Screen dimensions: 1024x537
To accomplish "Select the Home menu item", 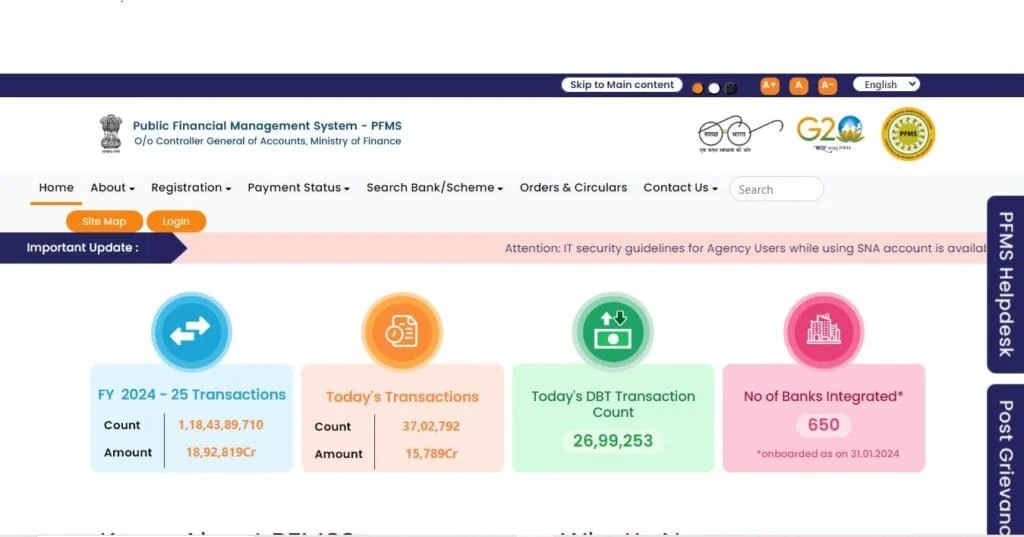I will (56, 188).
